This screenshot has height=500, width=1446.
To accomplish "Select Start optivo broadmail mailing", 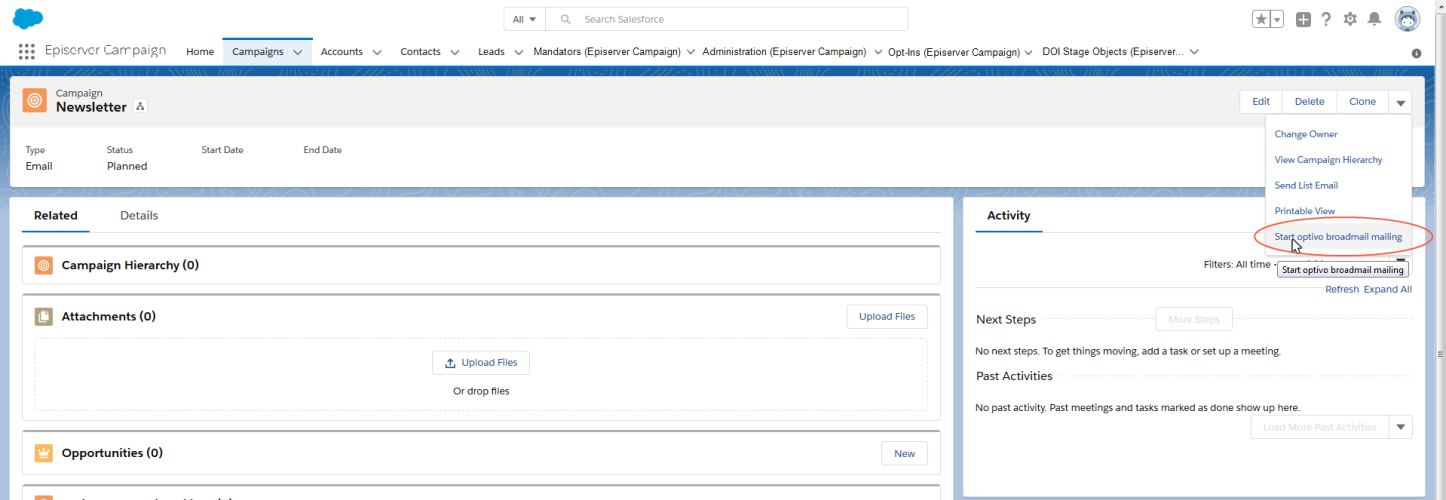I will 1338,237.
